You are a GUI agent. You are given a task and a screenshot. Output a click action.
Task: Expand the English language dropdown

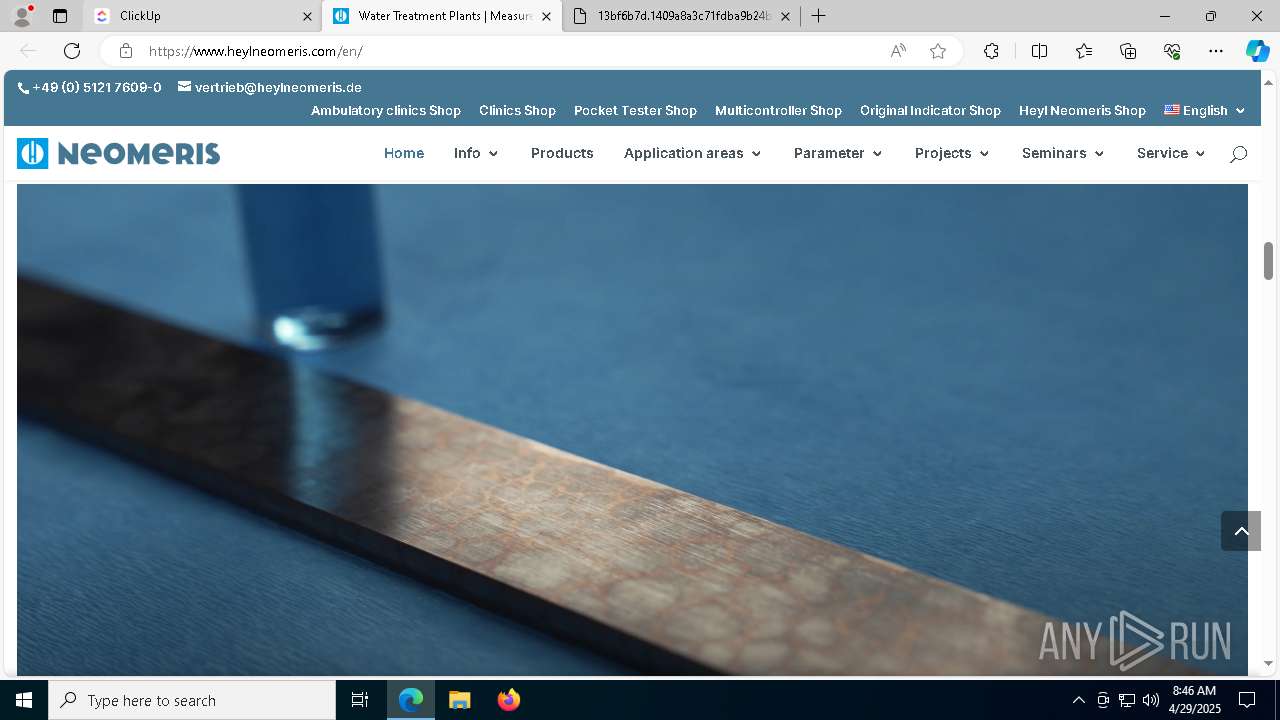pos(1205,110)
